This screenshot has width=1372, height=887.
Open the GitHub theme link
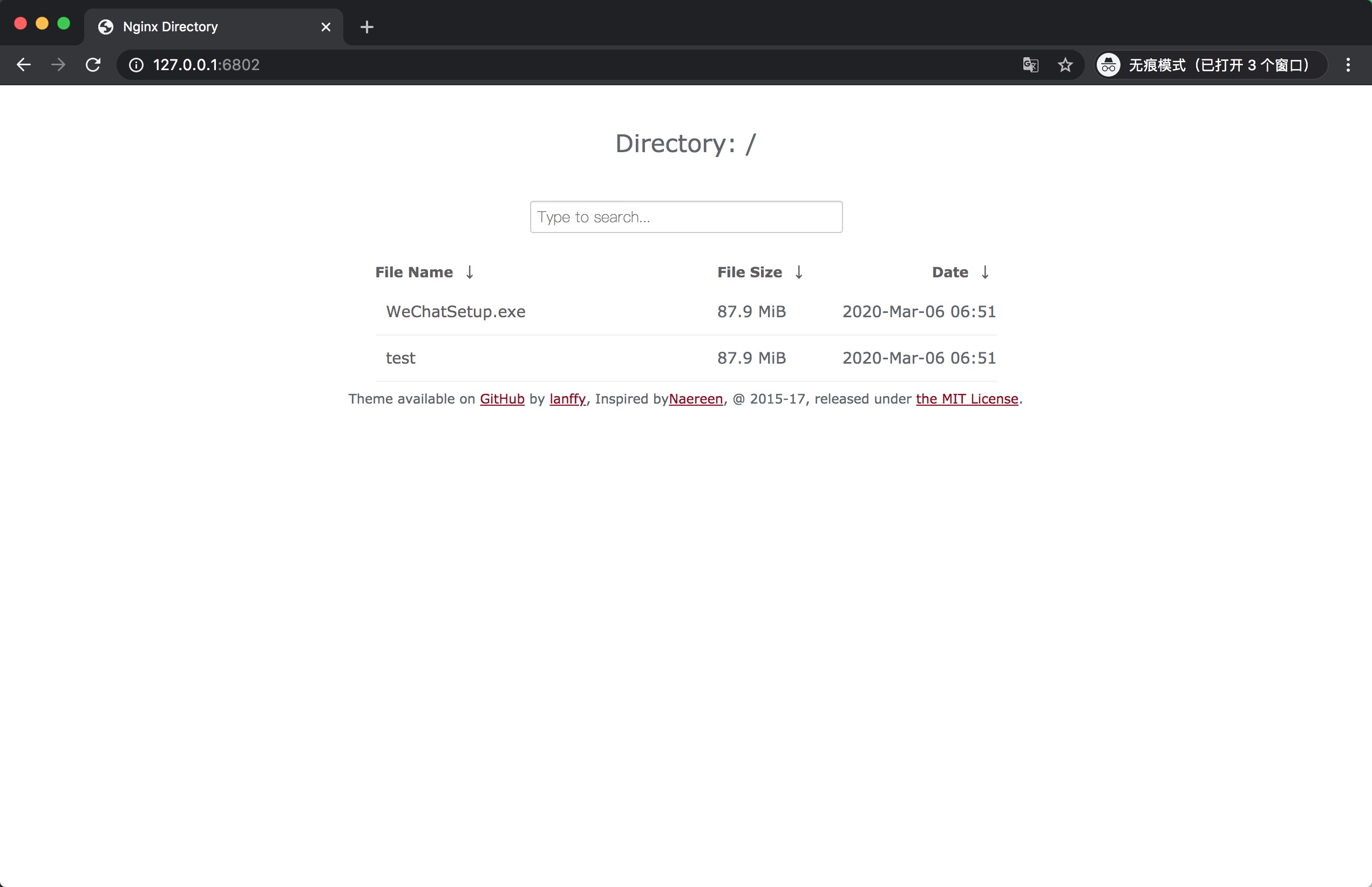(x=502, y=399)
